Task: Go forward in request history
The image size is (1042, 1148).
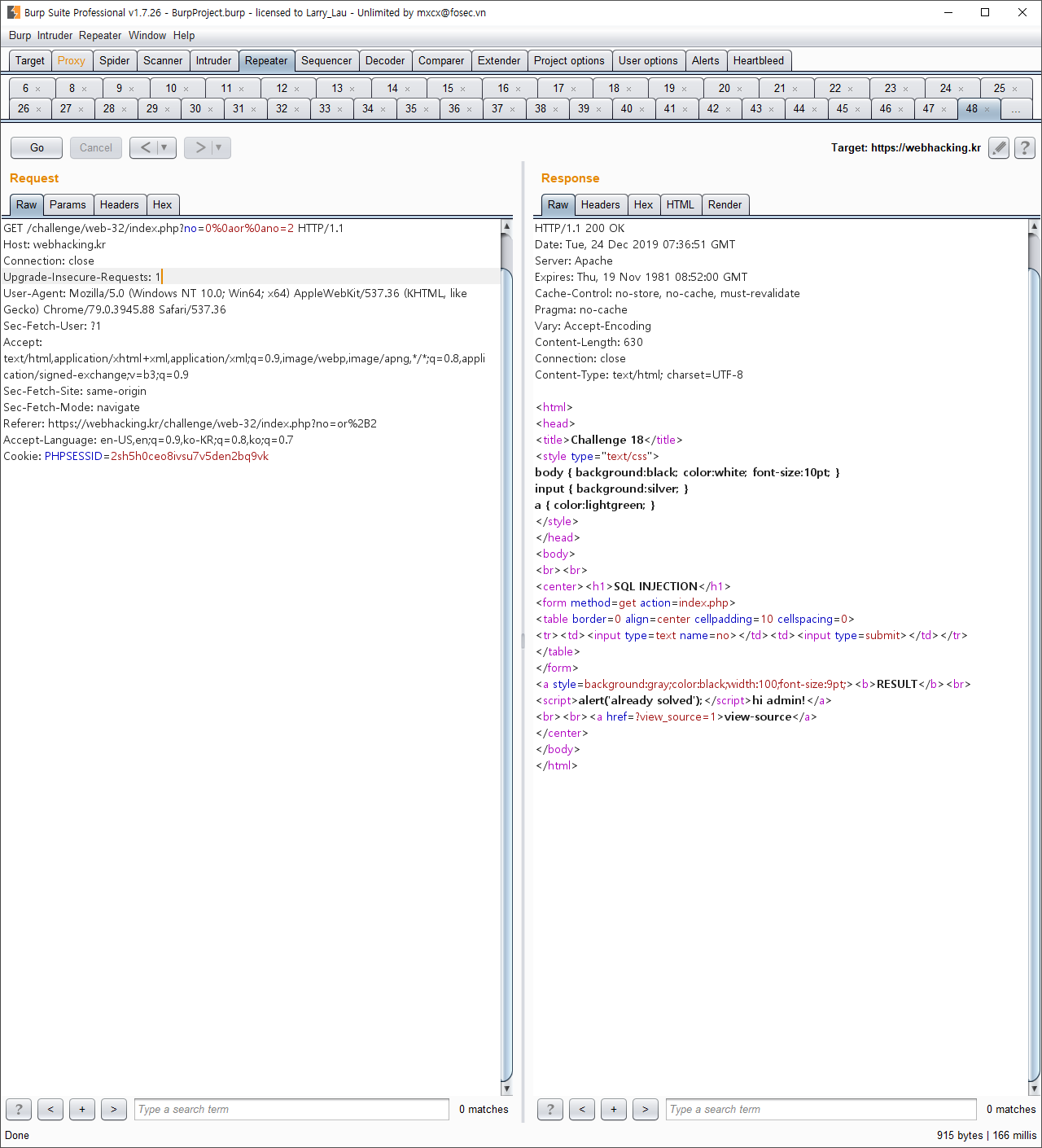Action: pyautogui.click(x=199, y=147)
